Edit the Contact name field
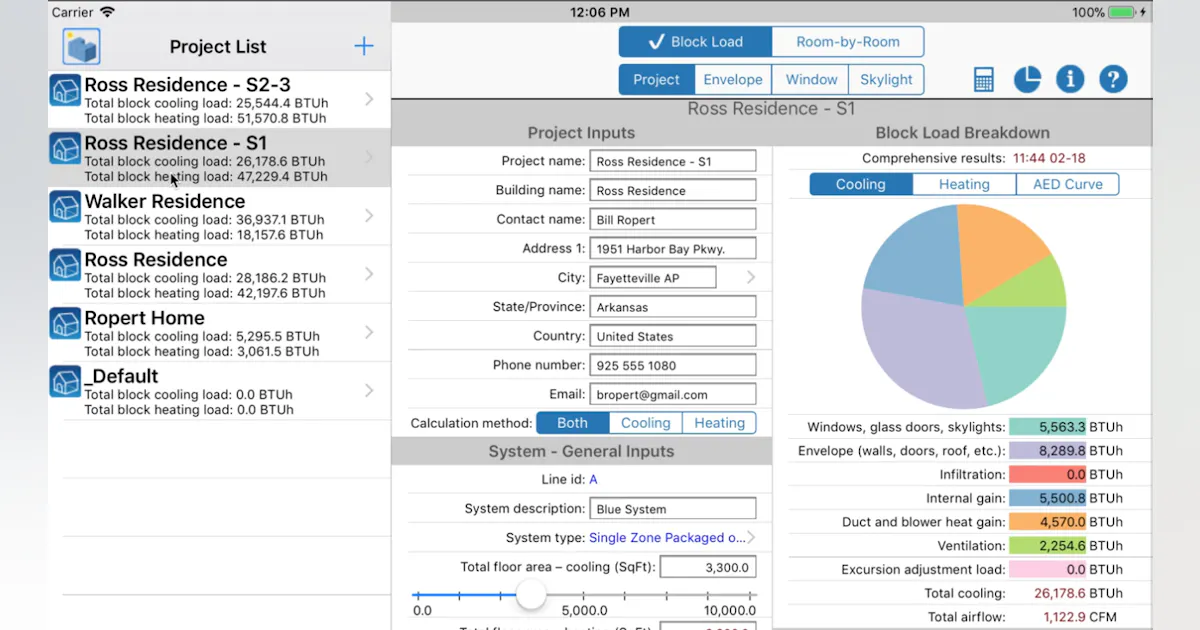The image size is (1200, 630). (673, 219)
